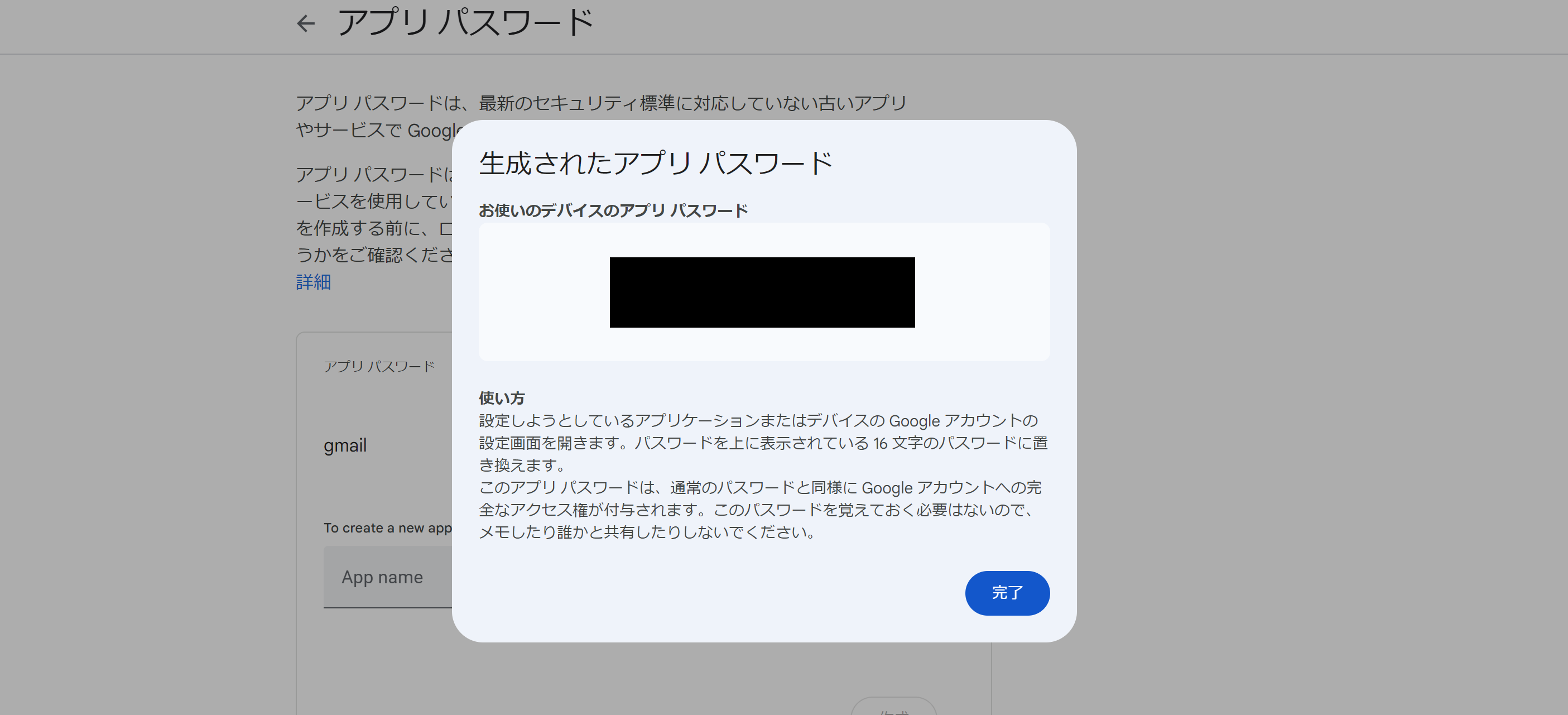This screenshot has height=715, width=1568.
Task: Click the white password container box
Action: [x=764, y=292]
